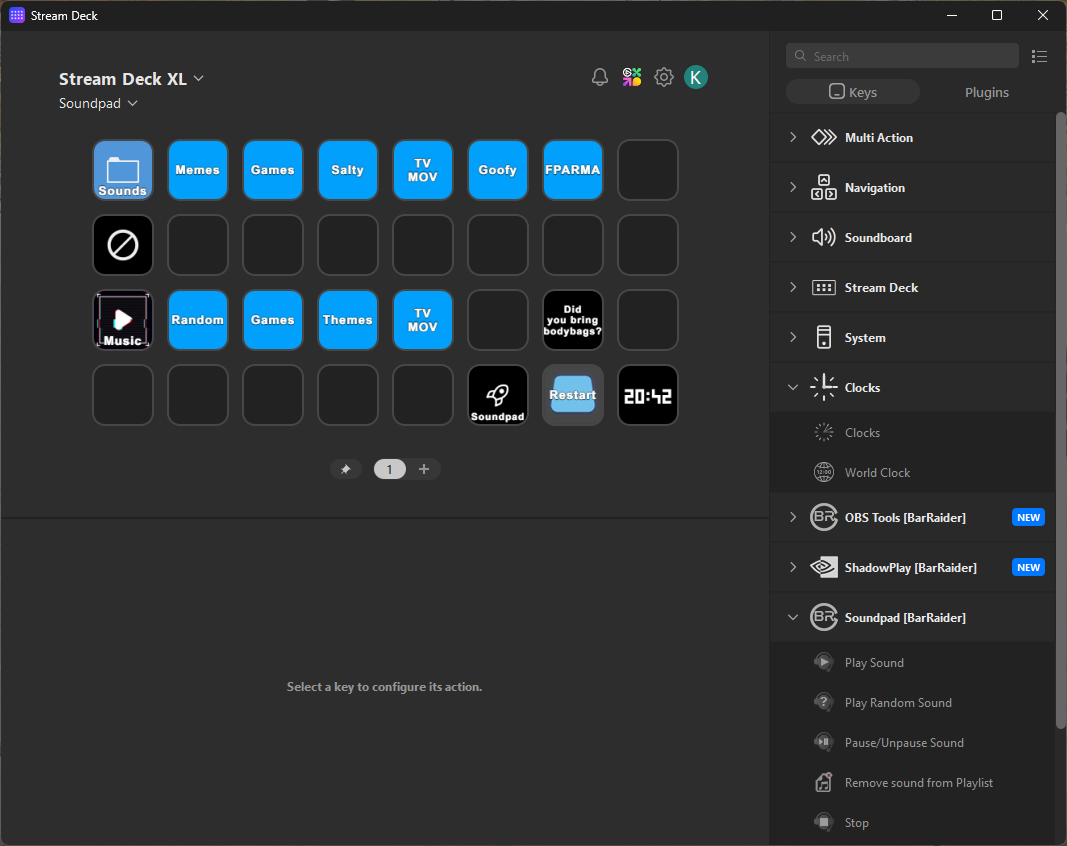This screenshot has width=1067, height=846.
Task: Expand the Multi Action category
Action: point(913,137)
